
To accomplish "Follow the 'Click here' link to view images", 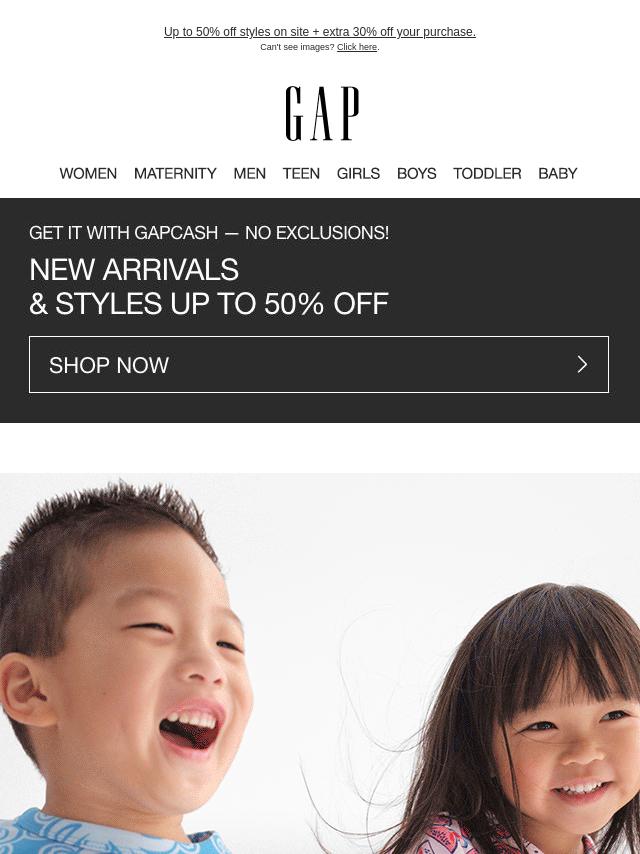I will (x=357, y=47).
